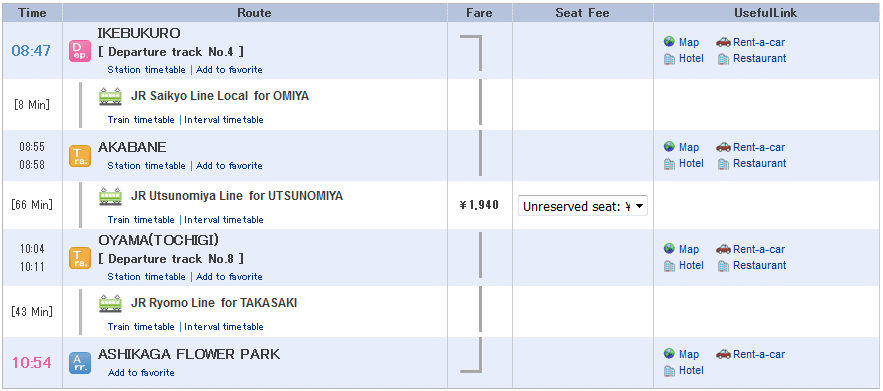Click the globe Map icon in IKEBUKURO row
883x391 pixels.
(x=669, y=42)
